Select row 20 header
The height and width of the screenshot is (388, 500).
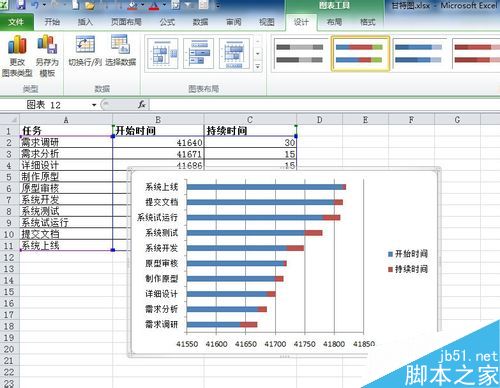[x=9, y=349]
